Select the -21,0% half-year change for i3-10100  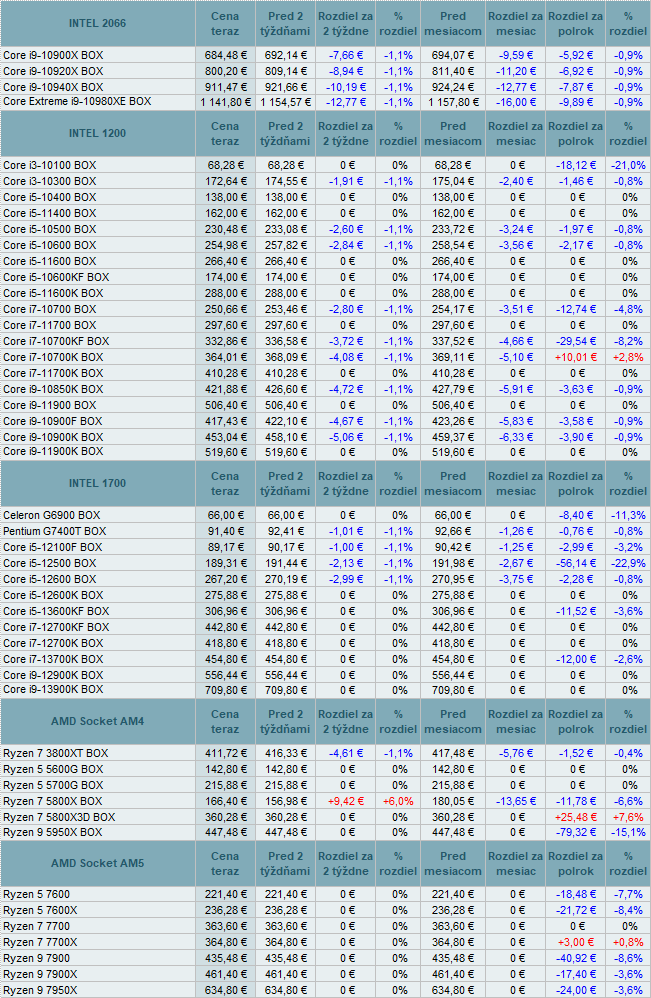pos(628,165)
